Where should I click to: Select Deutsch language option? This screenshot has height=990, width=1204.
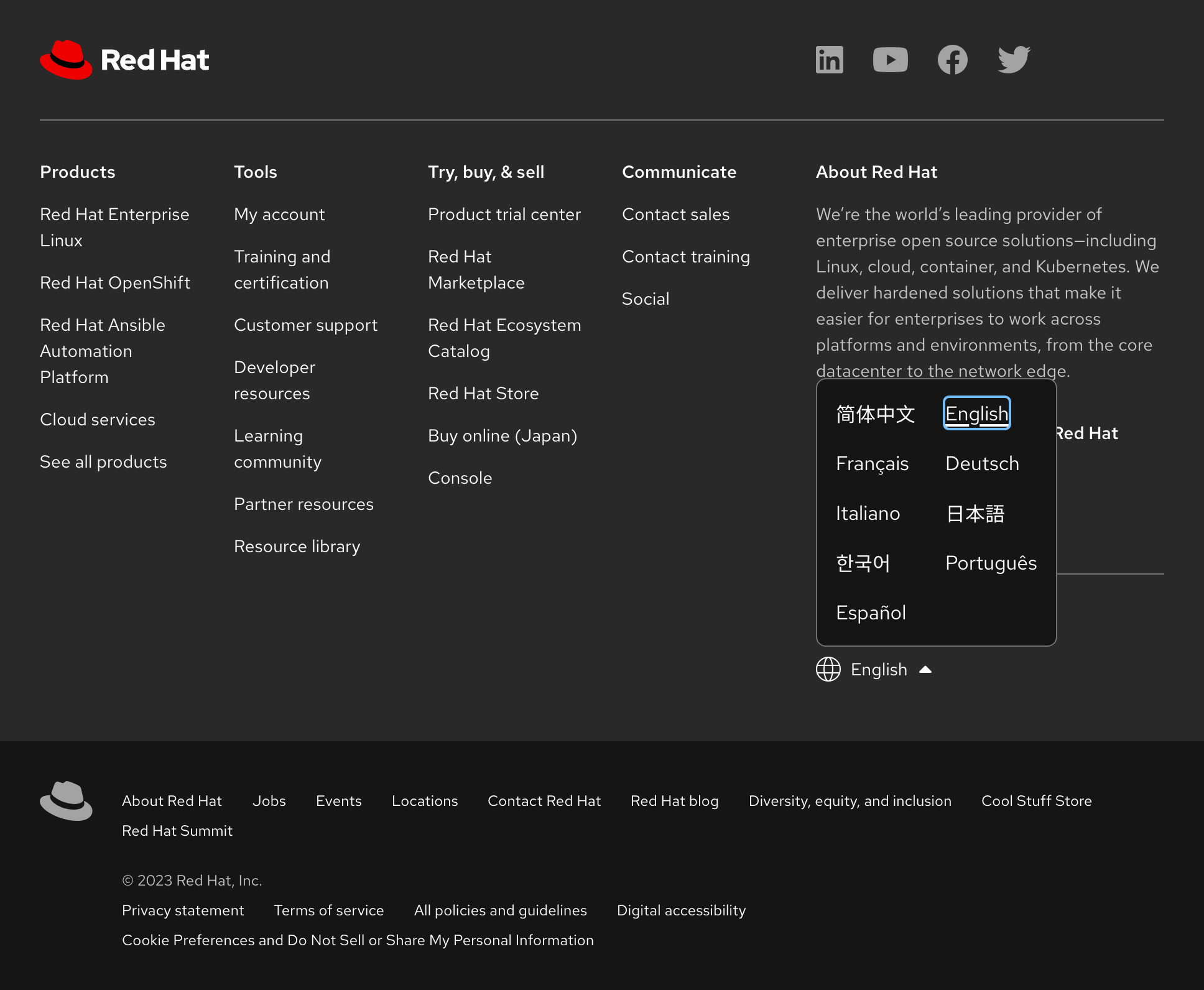(x=982, y=463)
